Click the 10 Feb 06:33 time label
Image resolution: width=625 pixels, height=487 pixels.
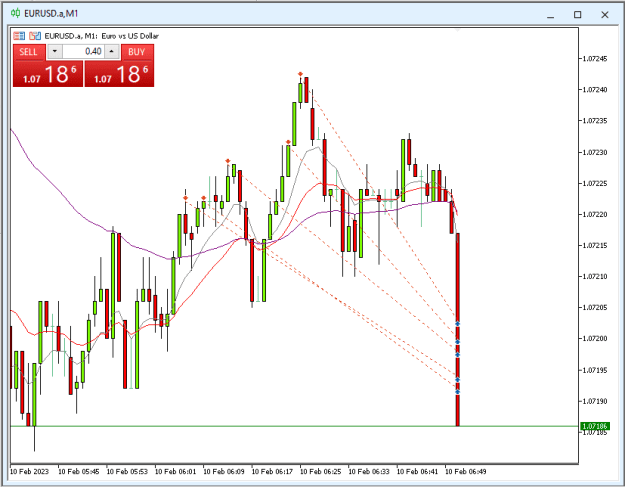pyautogui.click(x=369, y=471)
